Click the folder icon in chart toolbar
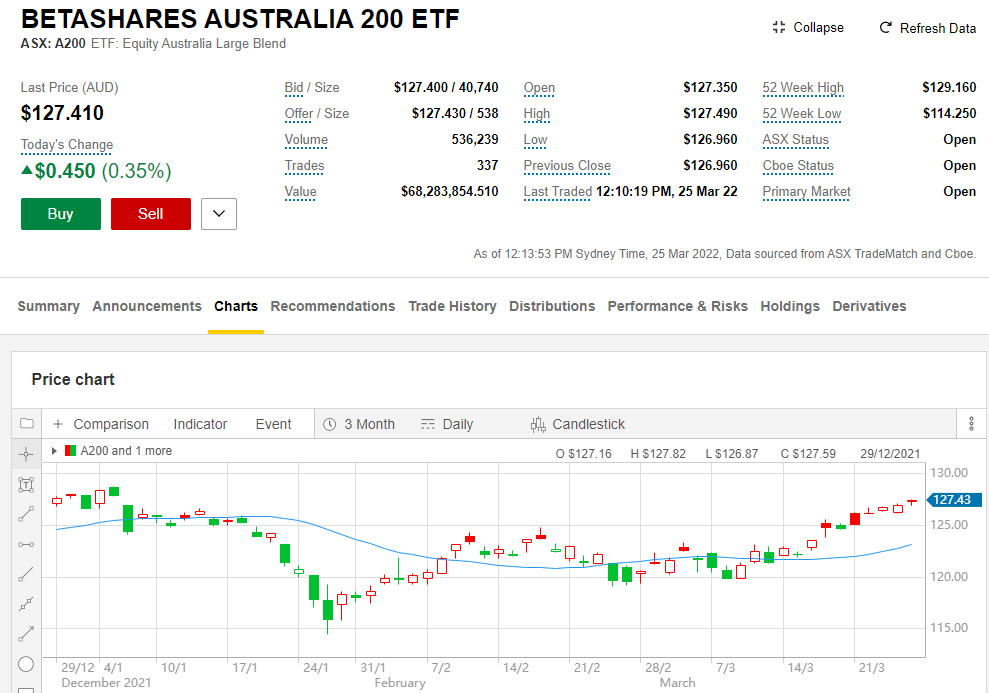Image resolution: width=989 pixels, height=693 pixels. point(26,423)
